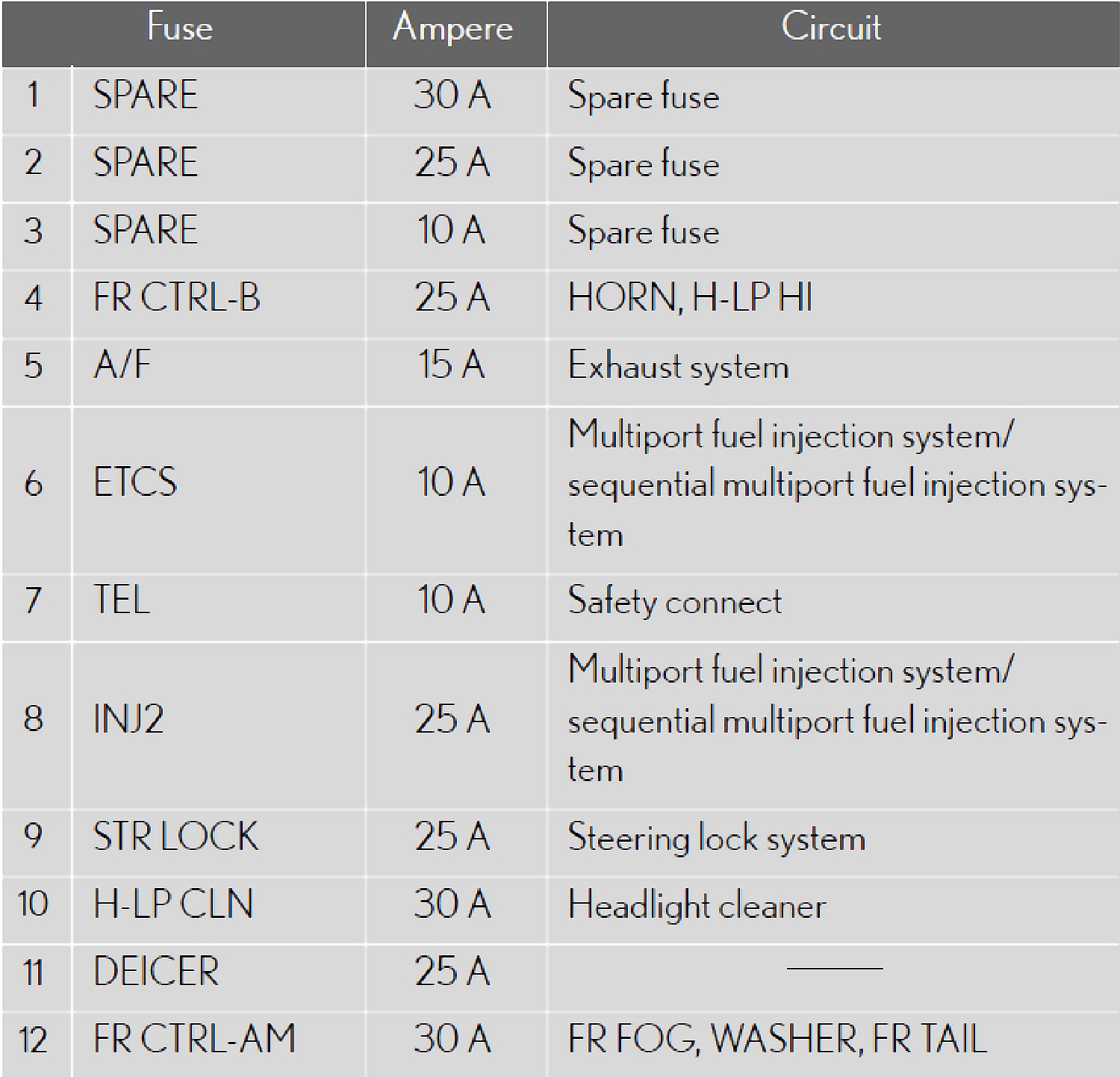The width and height of the screenshot is (1120, 1077).
Task: Select the H-LP CLN fuse name
Action: pos(173,904)
